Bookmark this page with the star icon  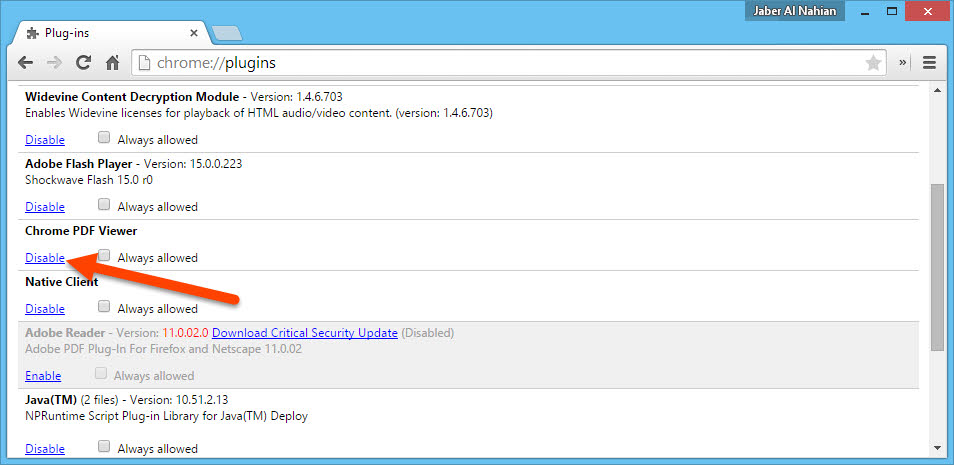[x=873, y=63]
